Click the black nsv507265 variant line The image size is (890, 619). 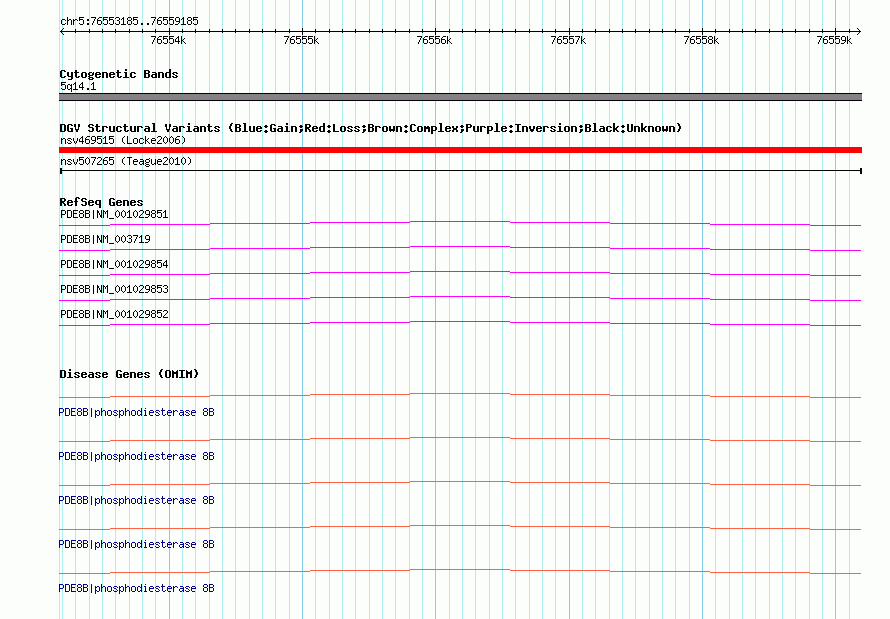[x=460, y=170]
